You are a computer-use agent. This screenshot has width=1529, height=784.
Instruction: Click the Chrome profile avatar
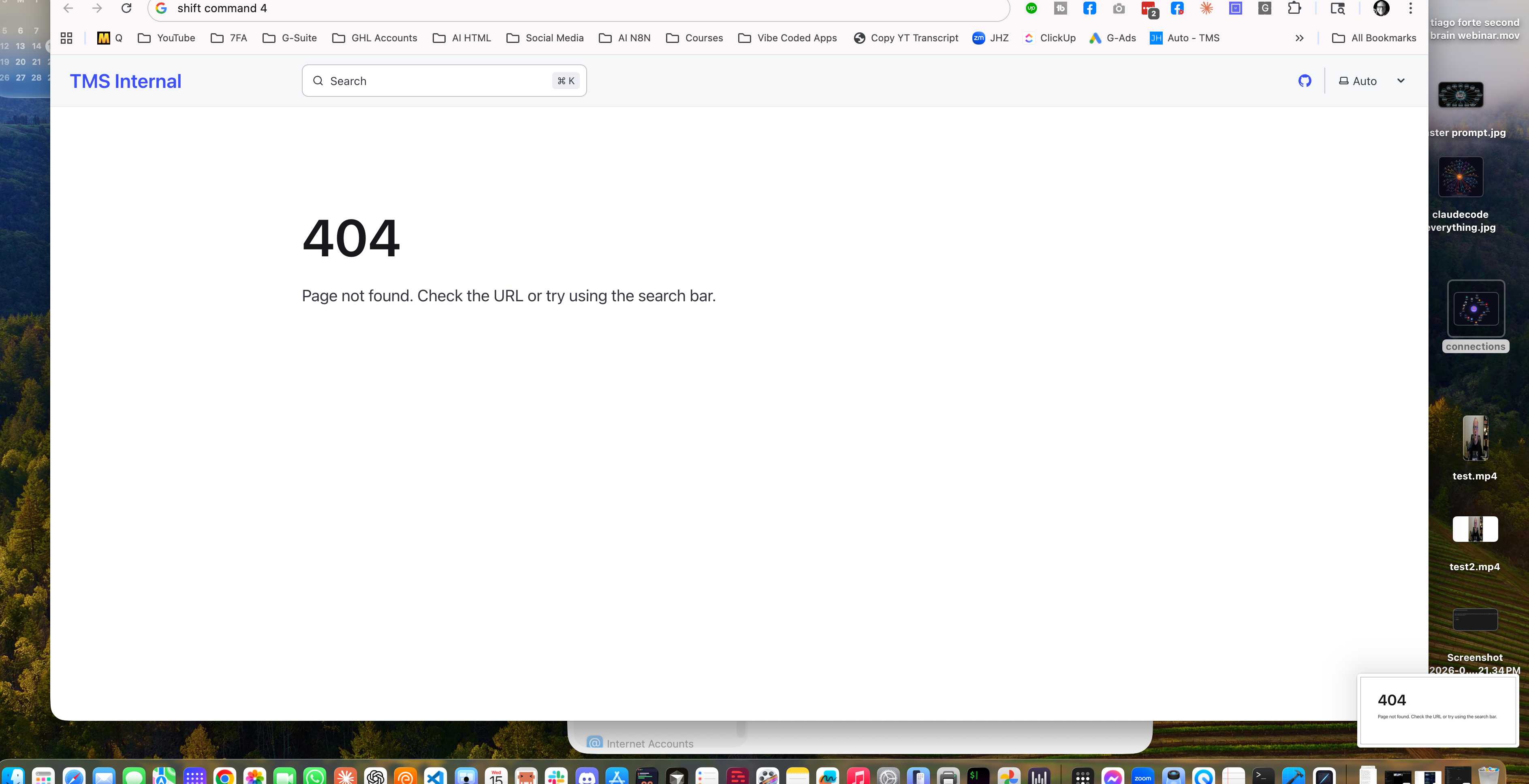click(x=1381, y=9)
